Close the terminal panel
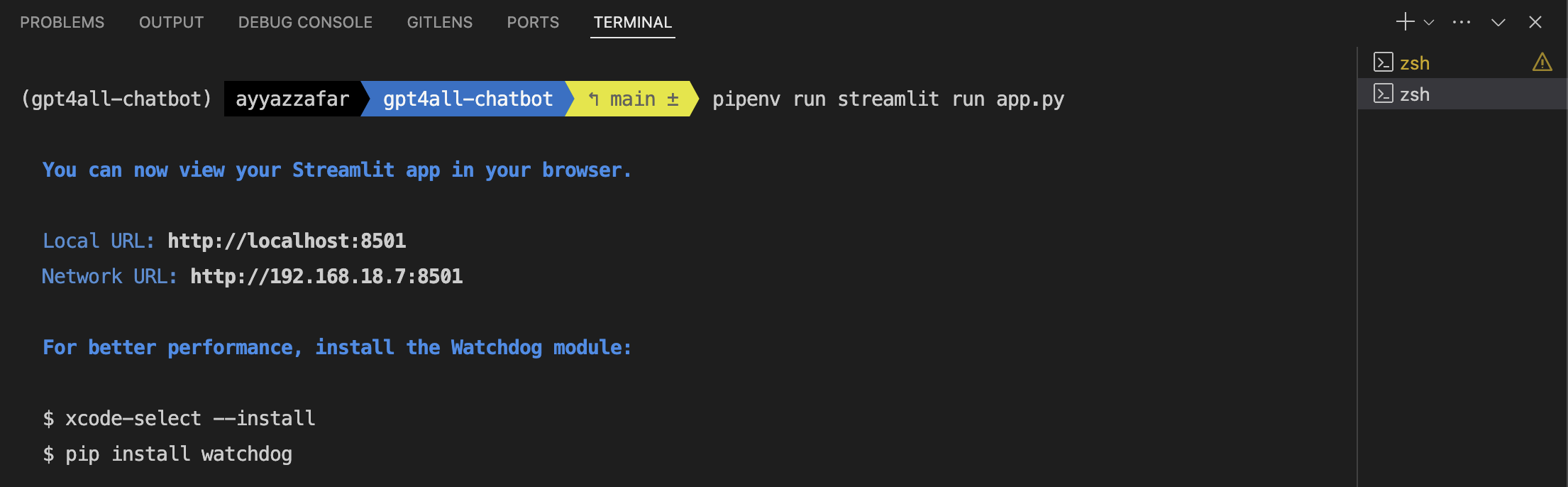This screenshot has width=1568, height=487. coord(1535,23)
